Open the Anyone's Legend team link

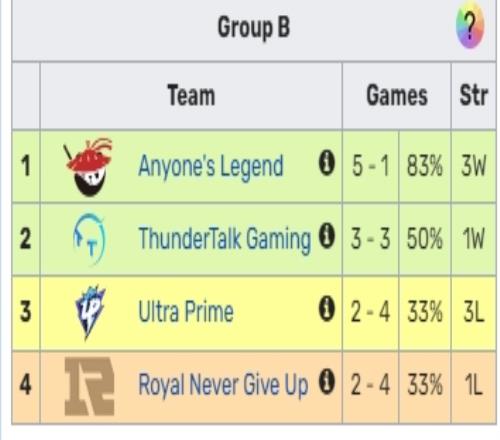(211, 167)
